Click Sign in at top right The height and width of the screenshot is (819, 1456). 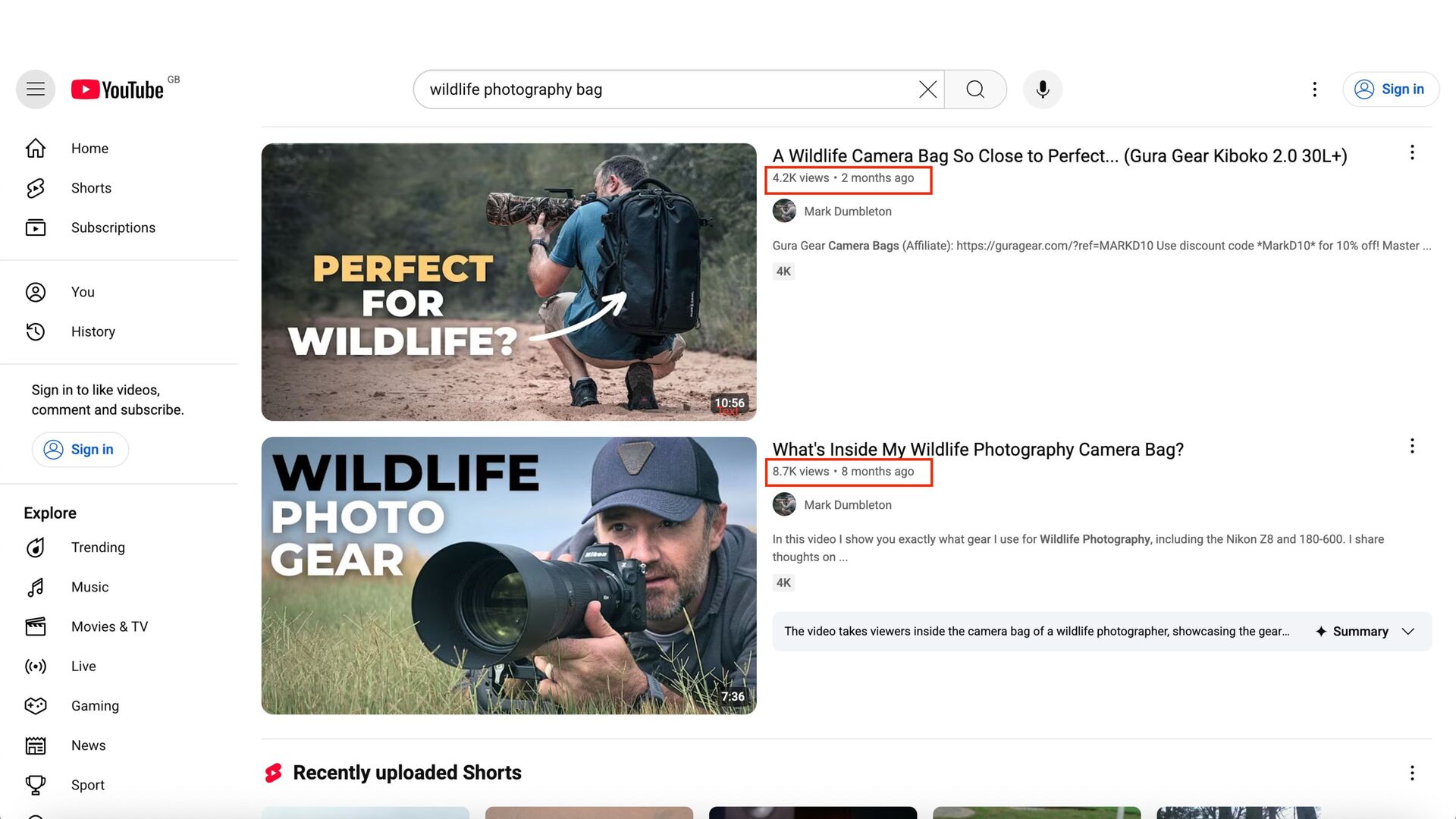point(1390,89)
